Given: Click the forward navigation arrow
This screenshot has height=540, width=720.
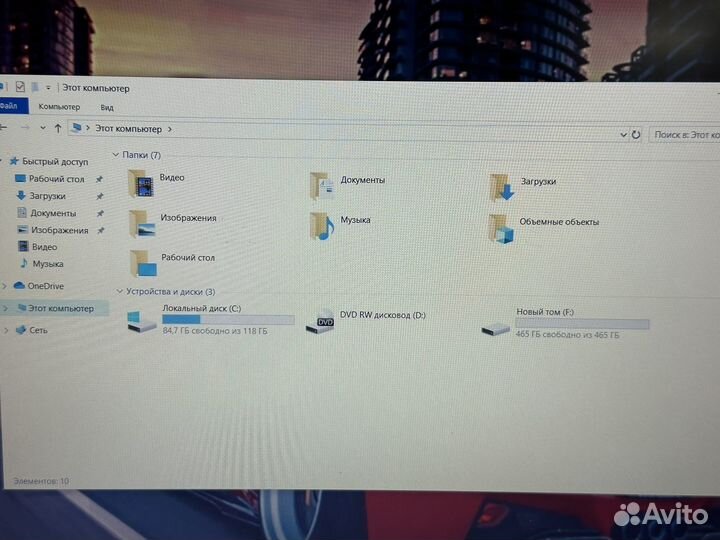Looking at the screenshot, I should click(x=25, y=128).
